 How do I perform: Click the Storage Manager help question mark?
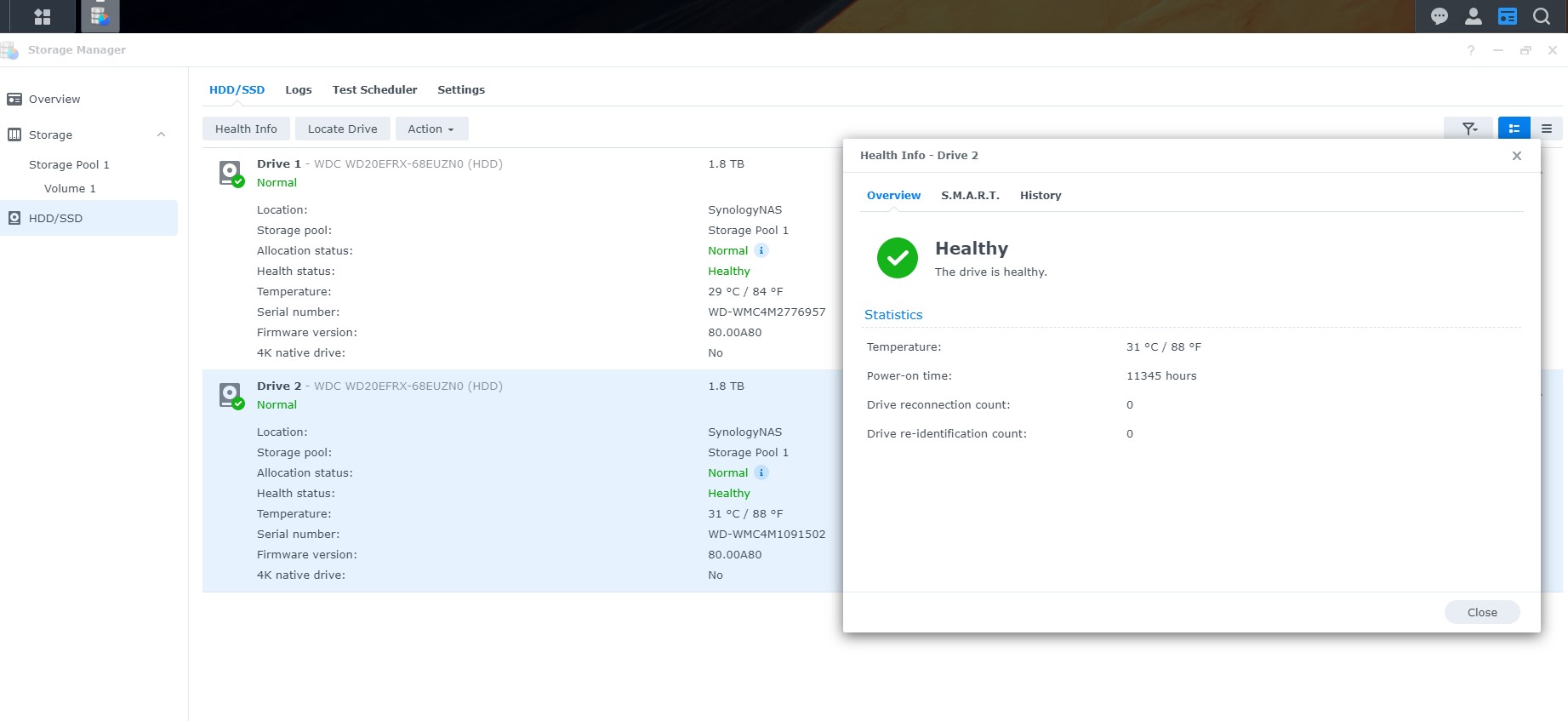1471,50
